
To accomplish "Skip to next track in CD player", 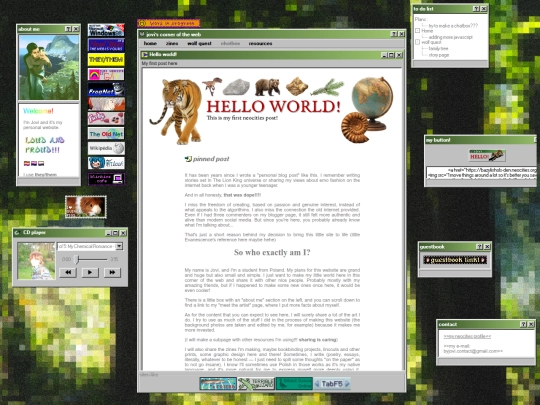I will pos(112,272).
